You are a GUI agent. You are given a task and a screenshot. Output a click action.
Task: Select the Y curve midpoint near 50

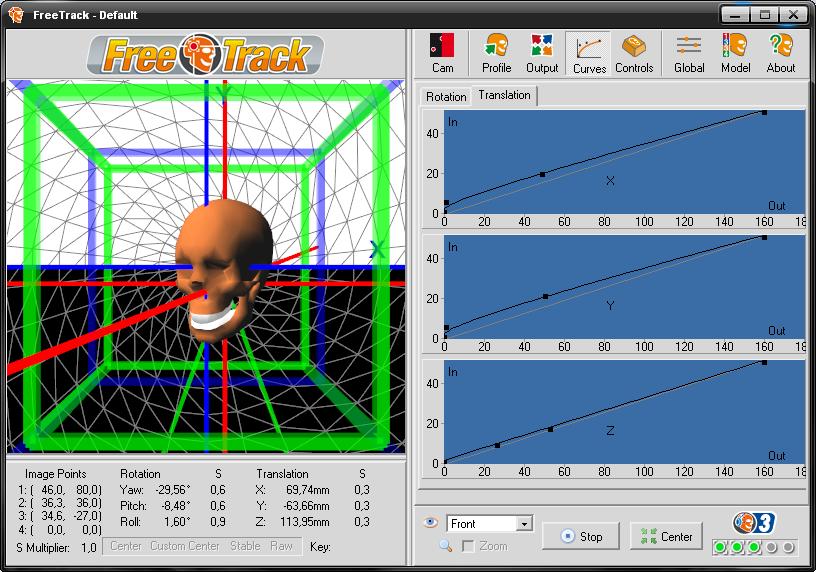[x=545, y=297]
